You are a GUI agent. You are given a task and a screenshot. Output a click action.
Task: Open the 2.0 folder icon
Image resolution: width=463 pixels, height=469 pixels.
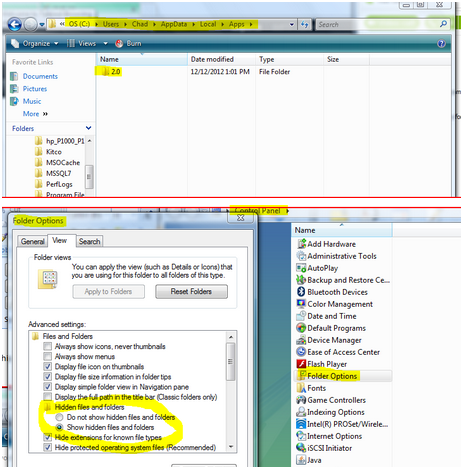pos(105,71)
